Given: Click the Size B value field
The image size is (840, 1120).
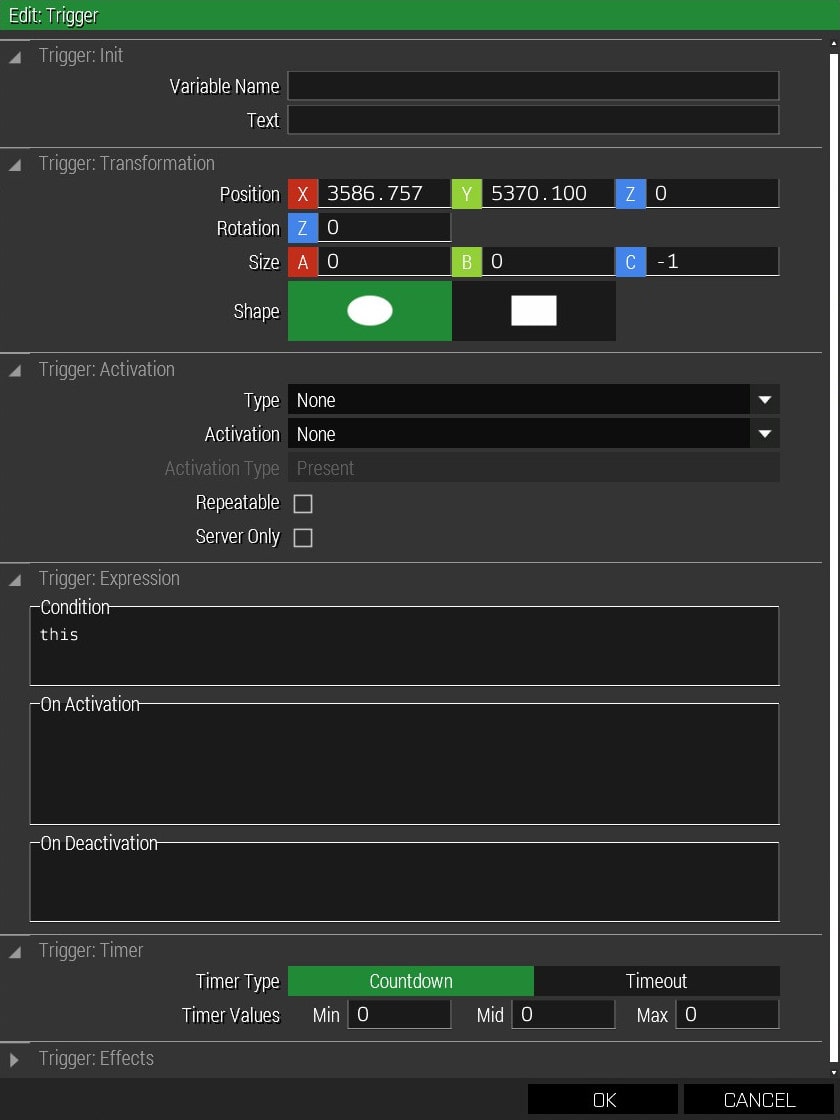Looking at the screenshot, I should click(548, 262).
